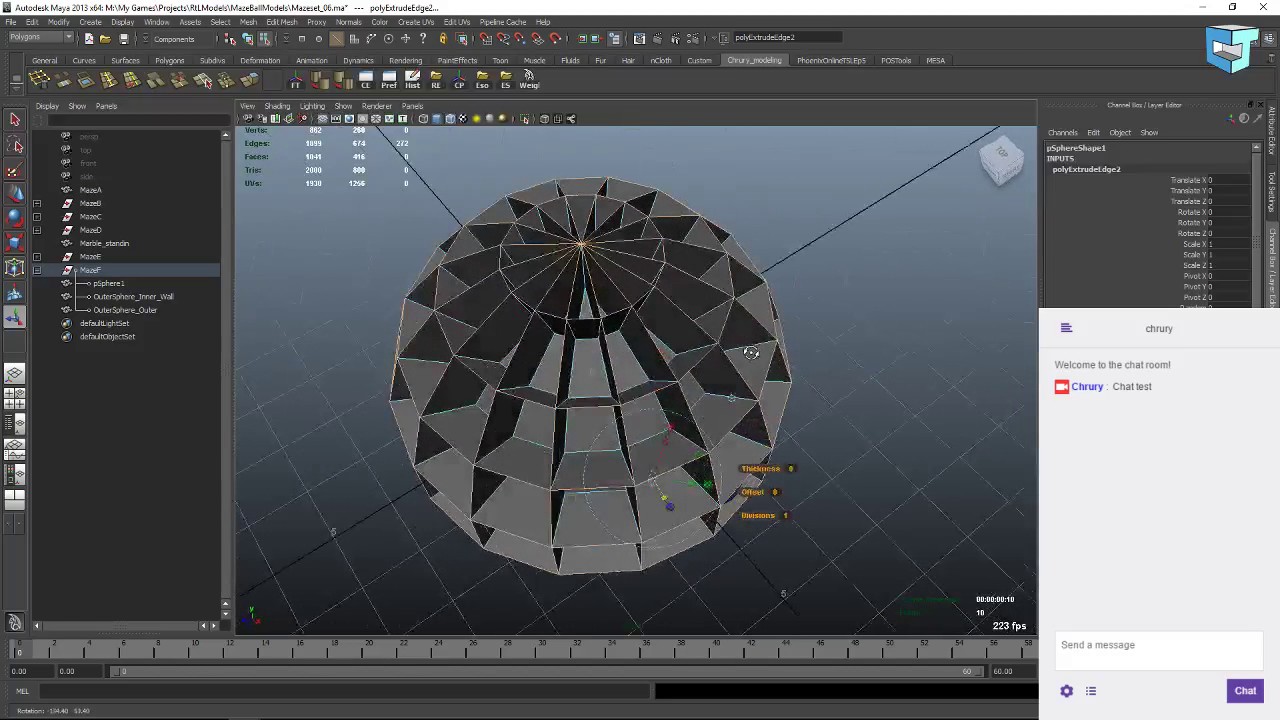Click the open scene folder icon
This screenshot has height=720, width=1280.
click(105, 39)
